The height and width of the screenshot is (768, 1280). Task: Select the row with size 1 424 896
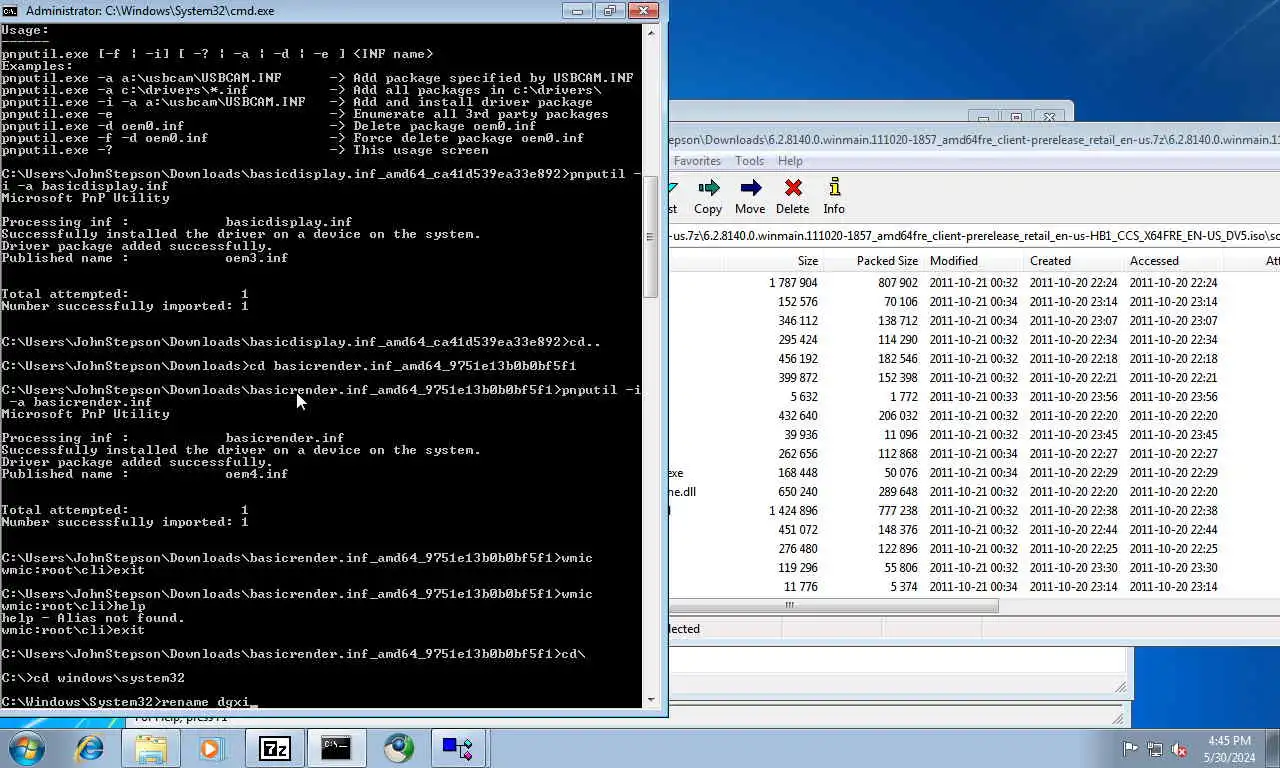pyautogui.click(x=974, y=511)
